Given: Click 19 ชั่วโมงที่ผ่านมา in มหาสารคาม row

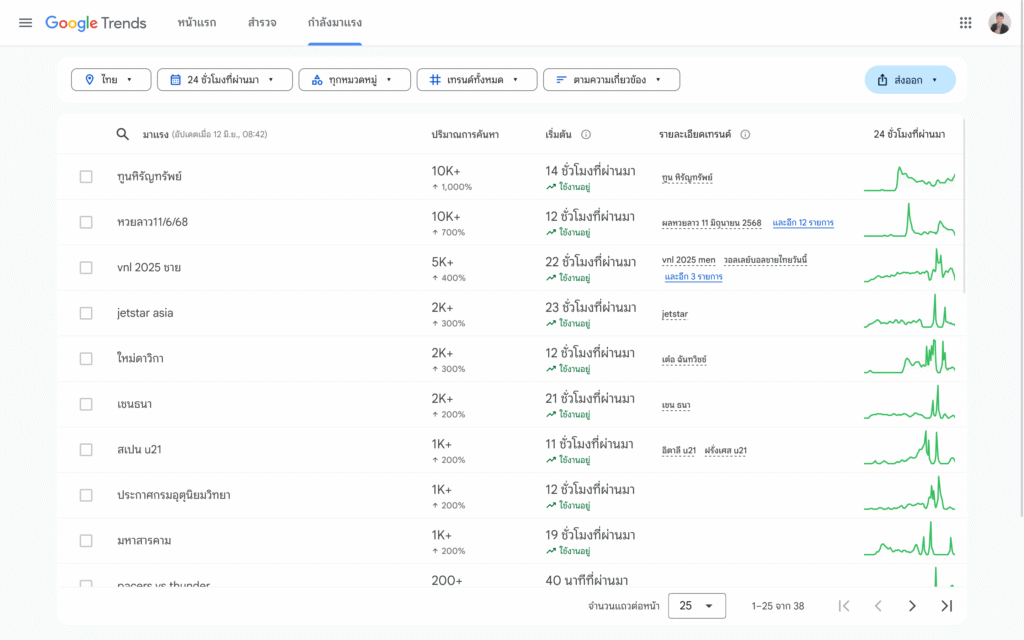Looking at the screenshot, I should 590,536.
